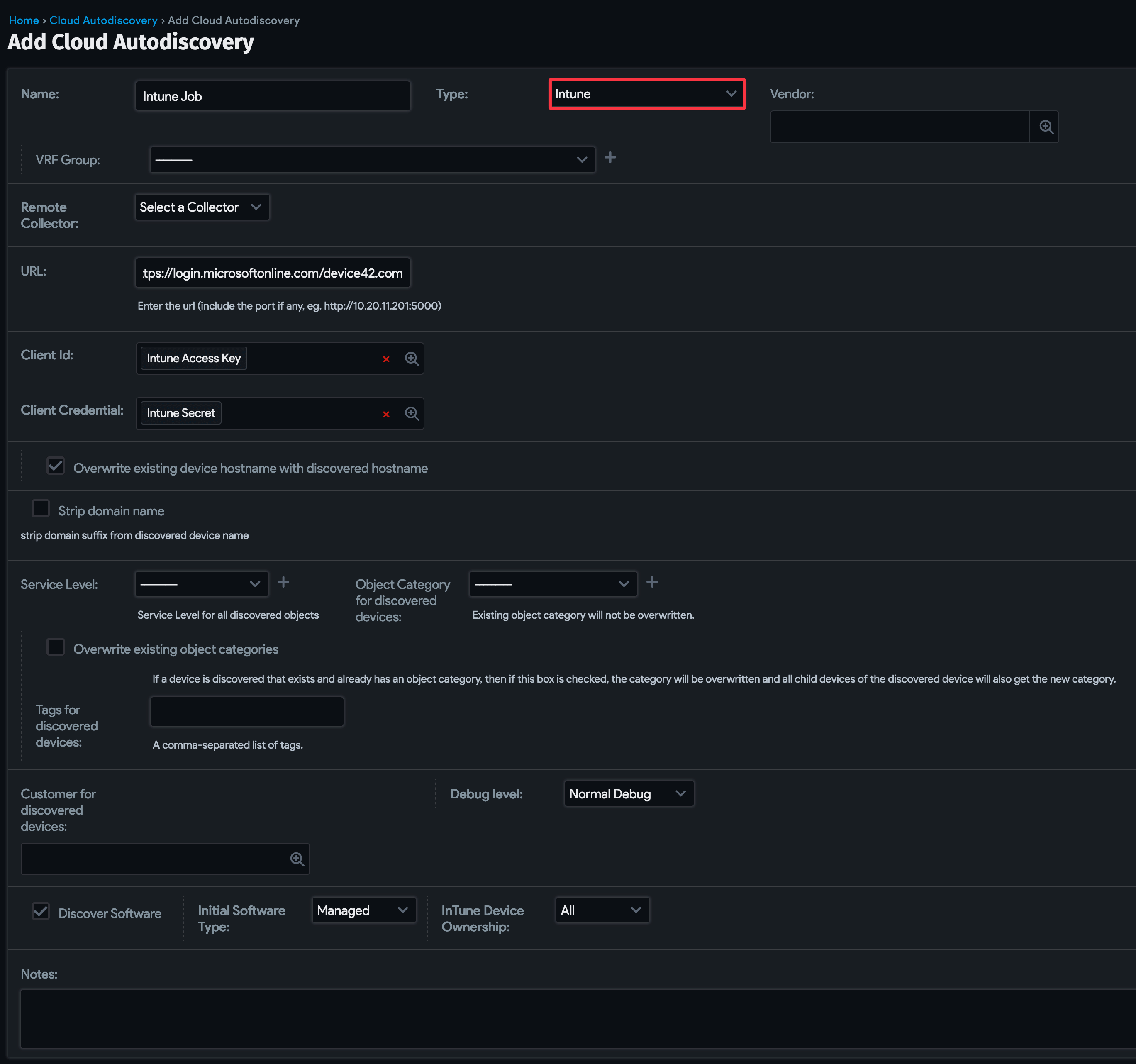This screenshot has width=1136, height=1064.
Task: Enable Strip domain name
Action: pos(41,509)
